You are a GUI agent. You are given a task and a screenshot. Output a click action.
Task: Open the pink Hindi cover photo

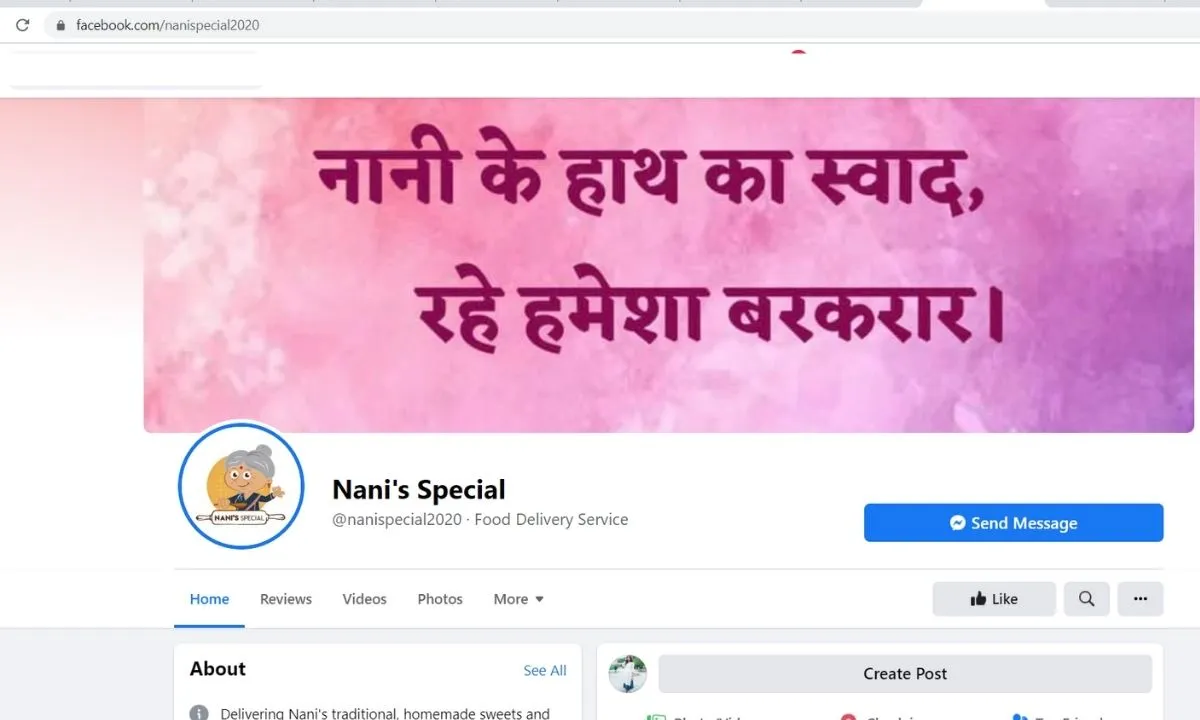[668, 265]
